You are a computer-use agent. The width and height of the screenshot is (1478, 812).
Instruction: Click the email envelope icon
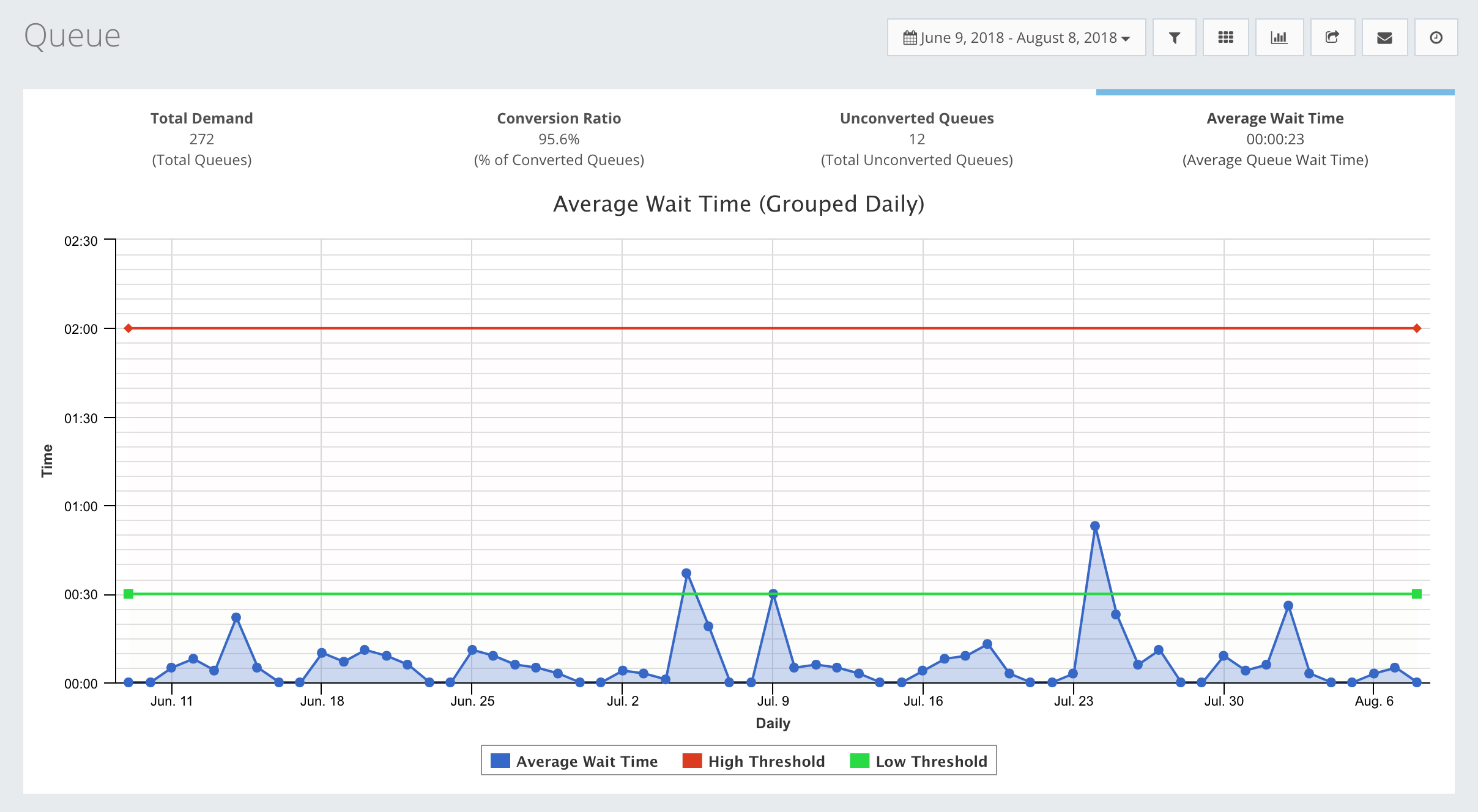1384,38
